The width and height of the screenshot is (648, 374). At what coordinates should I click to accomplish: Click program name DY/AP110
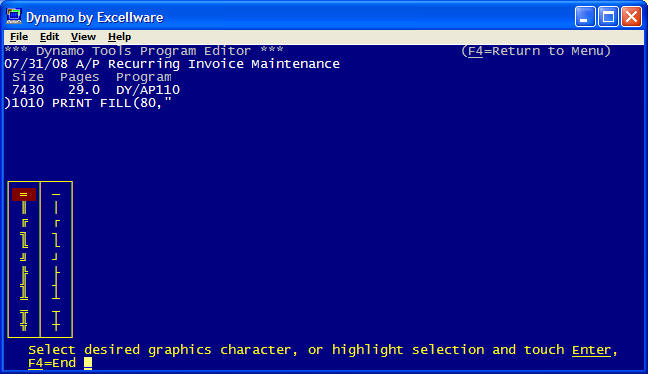pos(148,90)
